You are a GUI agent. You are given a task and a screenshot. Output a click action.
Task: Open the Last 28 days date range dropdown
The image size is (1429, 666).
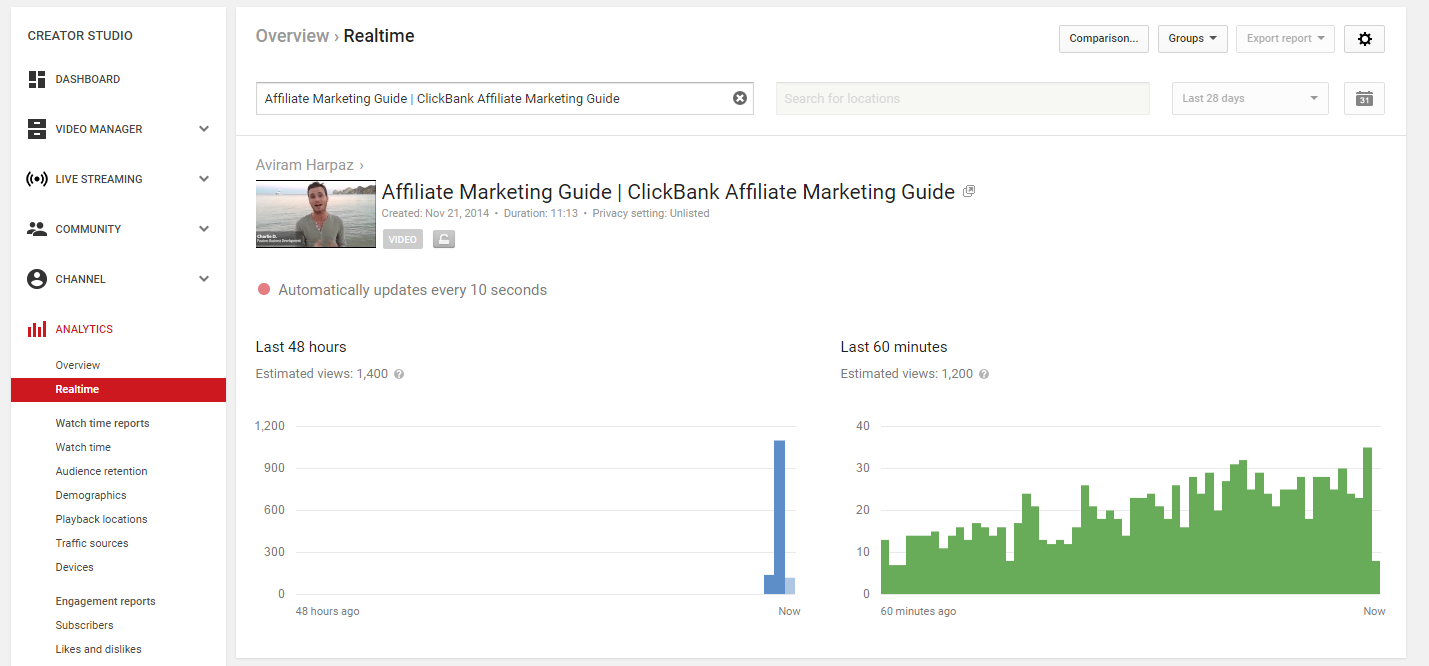point(1250,98)
